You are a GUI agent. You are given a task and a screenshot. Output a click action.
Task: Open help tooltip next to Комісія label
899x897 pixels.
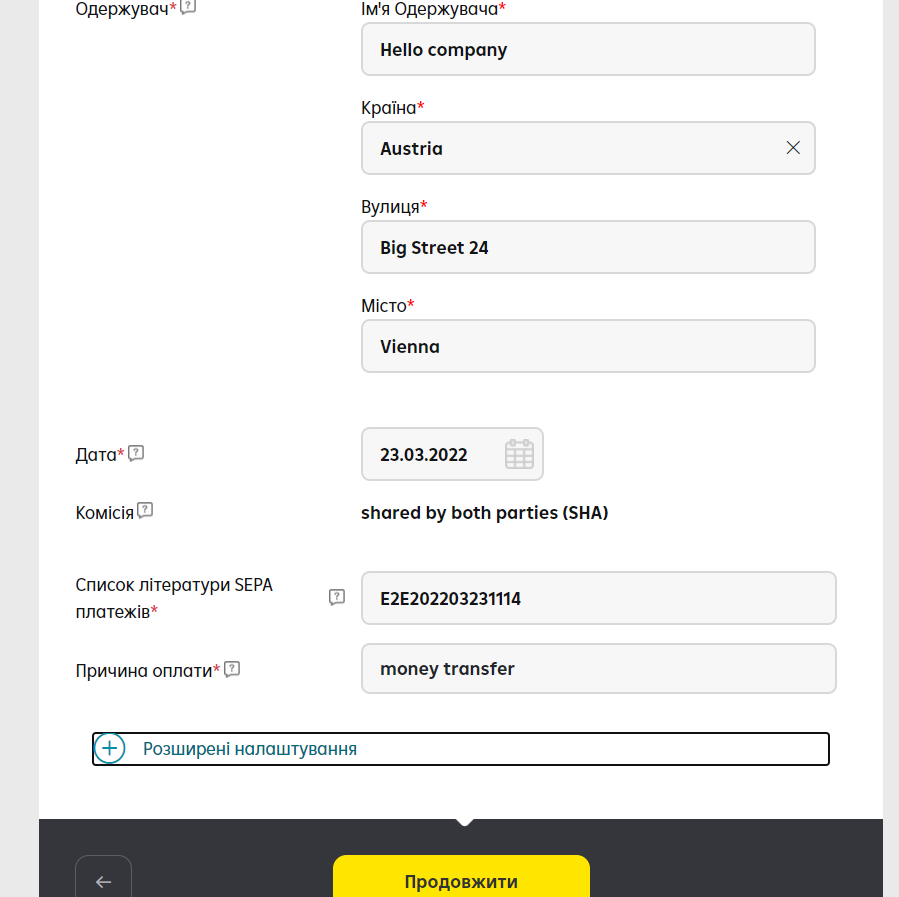pos(145,510)
